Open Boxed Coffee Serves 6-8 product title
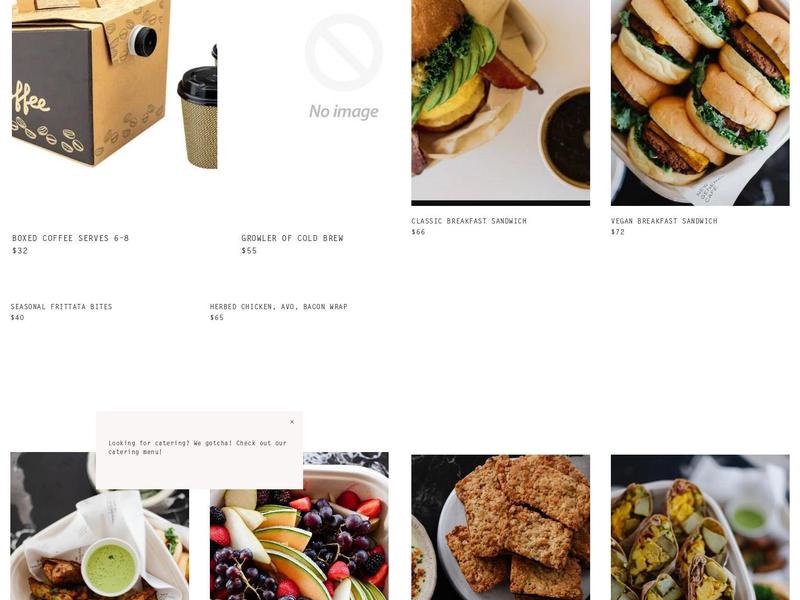 click(70, 238)
